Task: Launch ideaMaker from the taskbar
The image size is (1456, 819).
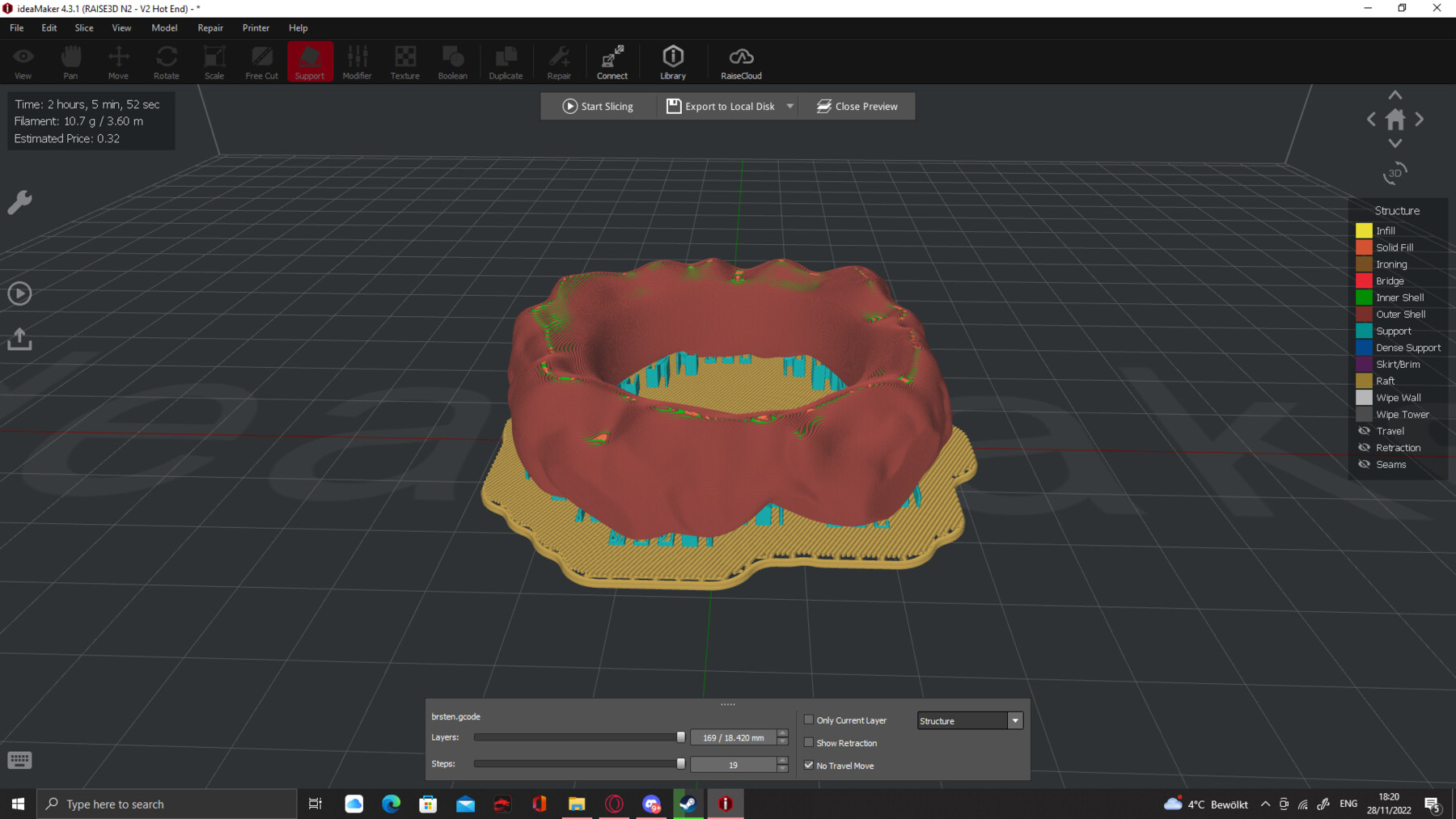Action: (x=726, y=804)
